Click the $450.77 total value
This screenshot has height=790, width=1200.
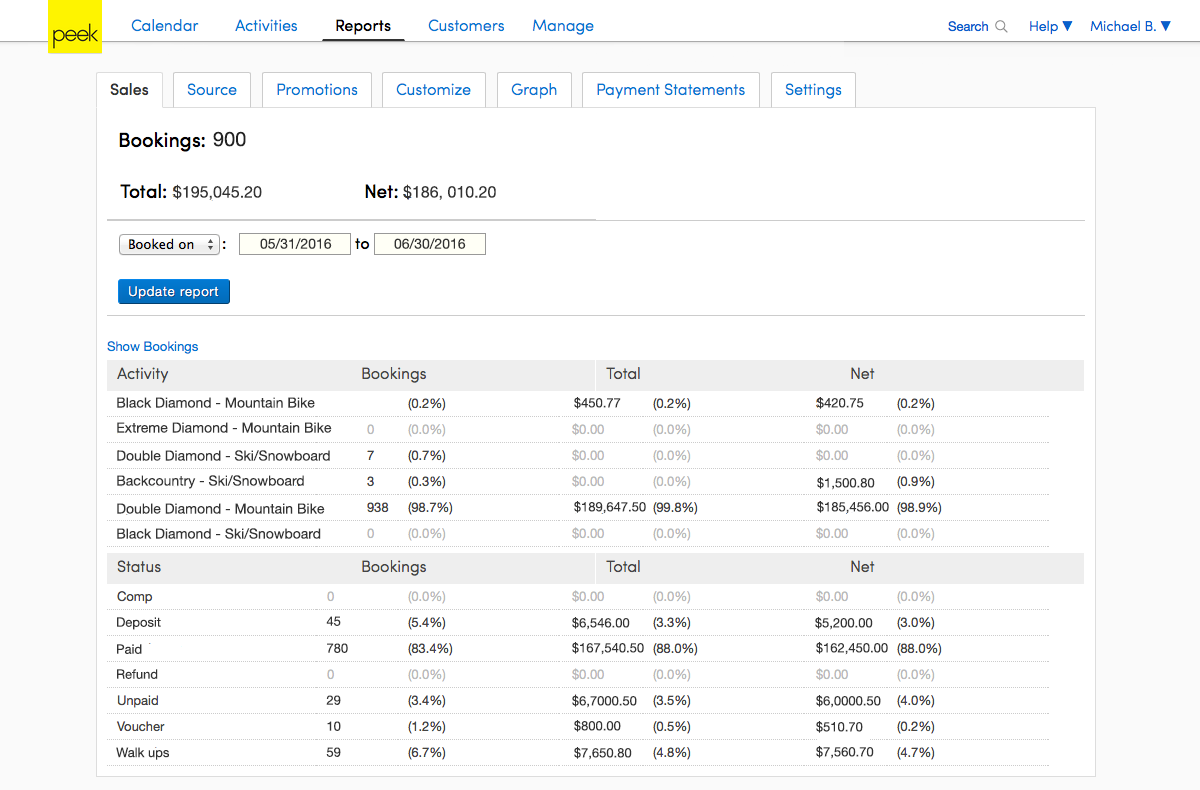pos(597,403)
